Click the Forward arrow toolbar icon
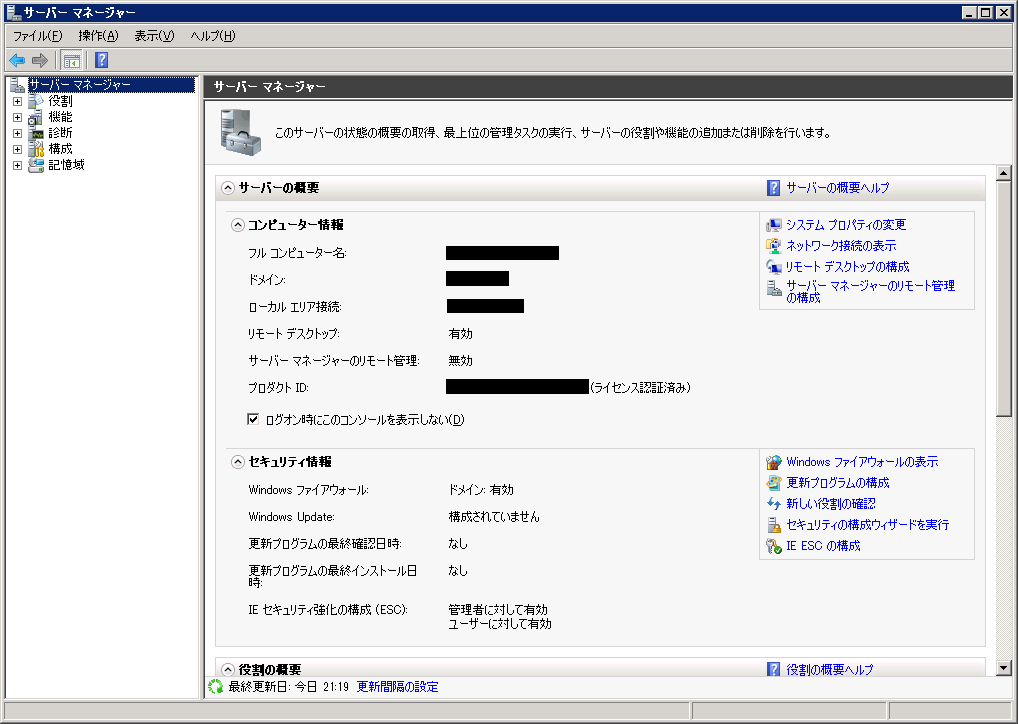 (40, 60)
